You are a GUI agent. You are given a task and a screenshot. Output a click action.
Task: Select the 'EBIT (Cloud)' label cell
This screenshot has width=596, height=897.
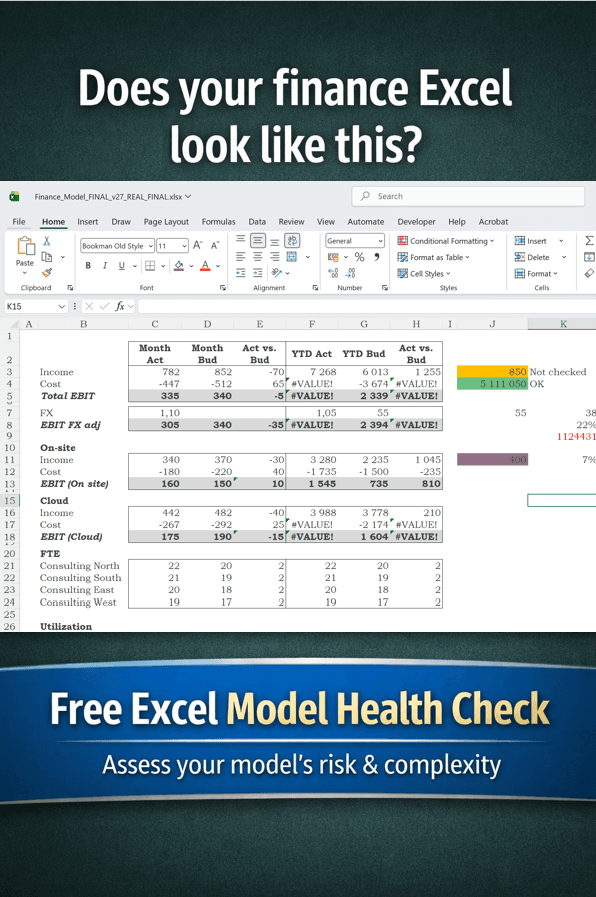[x=71, y=537]
